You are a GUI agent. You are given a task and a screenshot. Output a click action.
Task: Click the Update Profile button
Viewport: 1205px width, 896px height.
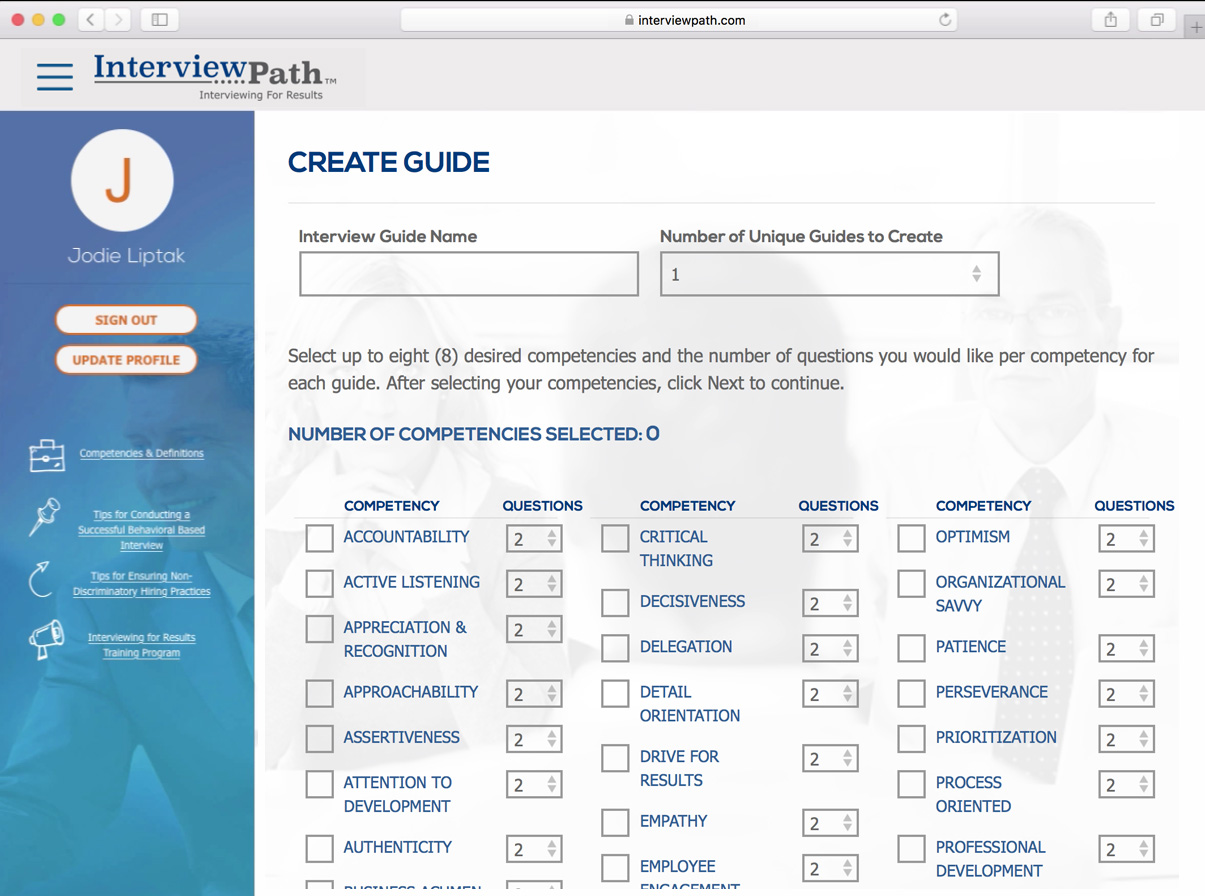pyautogui.click(x=126, y=360)
